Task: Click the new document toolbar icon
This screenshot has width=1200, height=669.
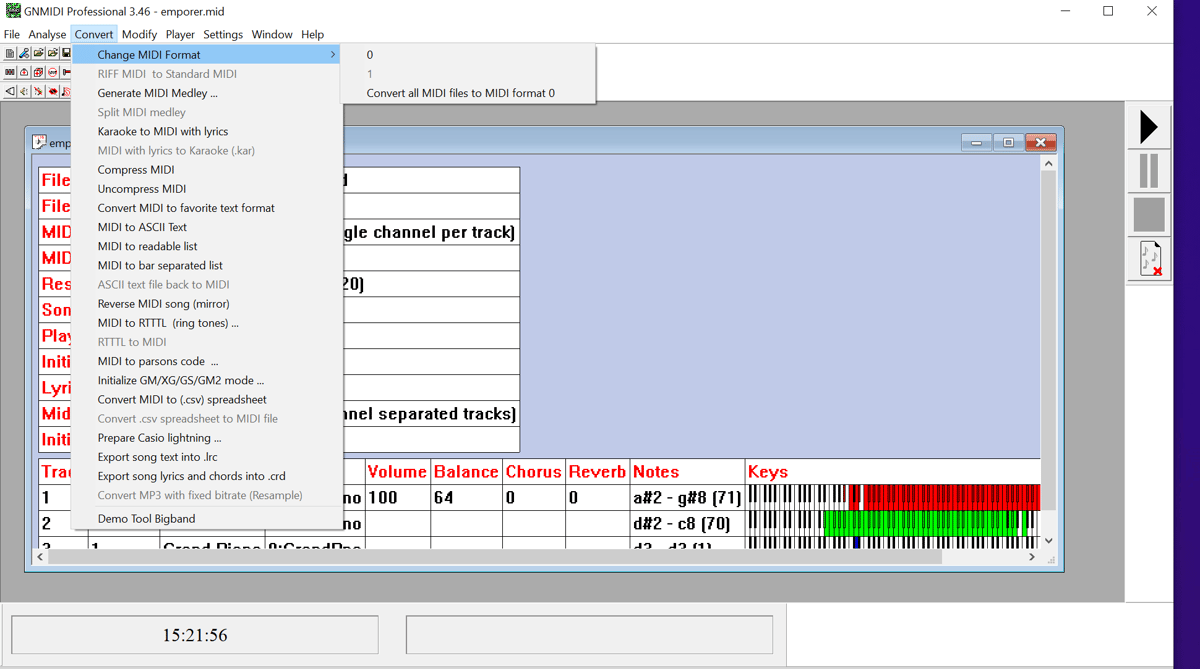Action: [x=10, y=53]
